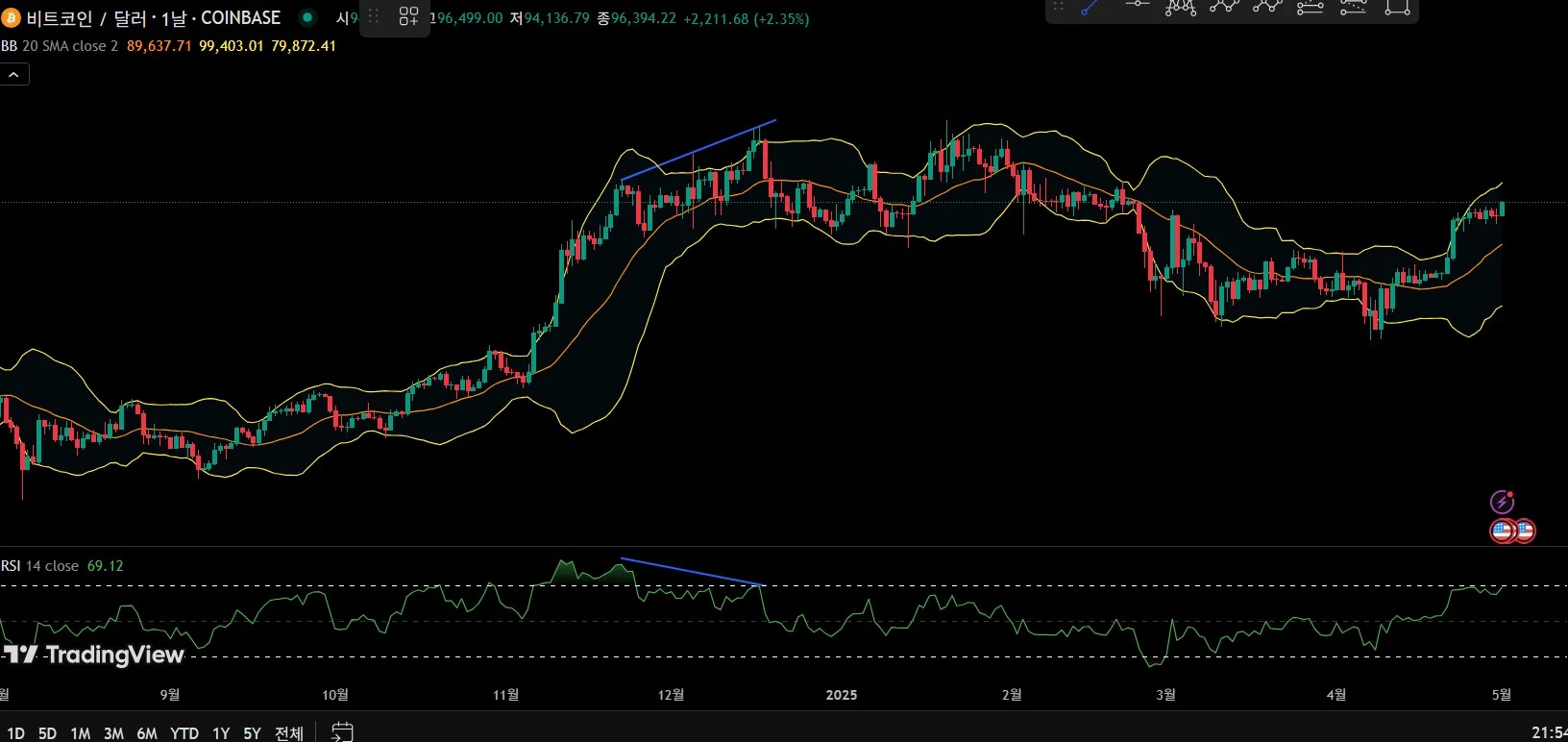The height and width of the screenshot is (742, 1568).
Task: Click the 12월 label on time axis
Action: [672, 695]
